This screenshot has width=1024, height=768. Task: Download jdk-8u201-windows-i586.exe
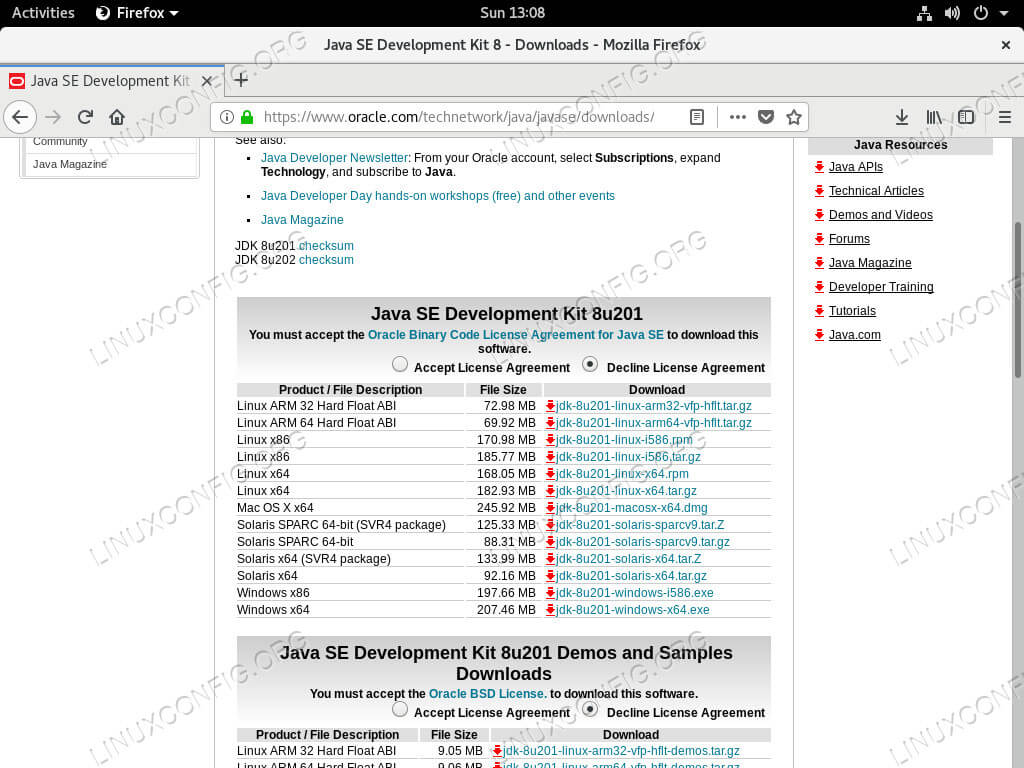(x=634, y=593)
